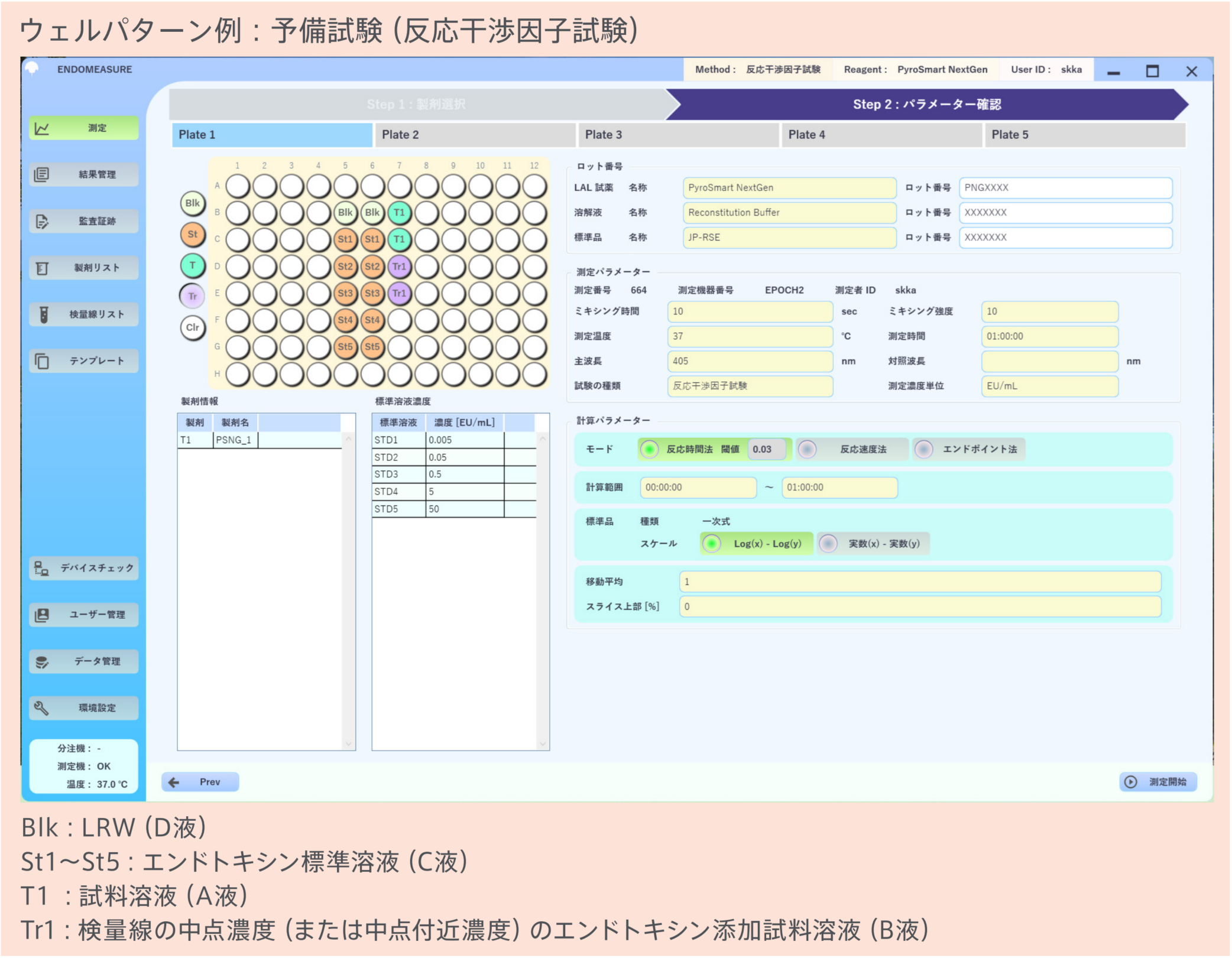
Task: Open the デバイスチェック device check icon
Action: coord(43,569)
